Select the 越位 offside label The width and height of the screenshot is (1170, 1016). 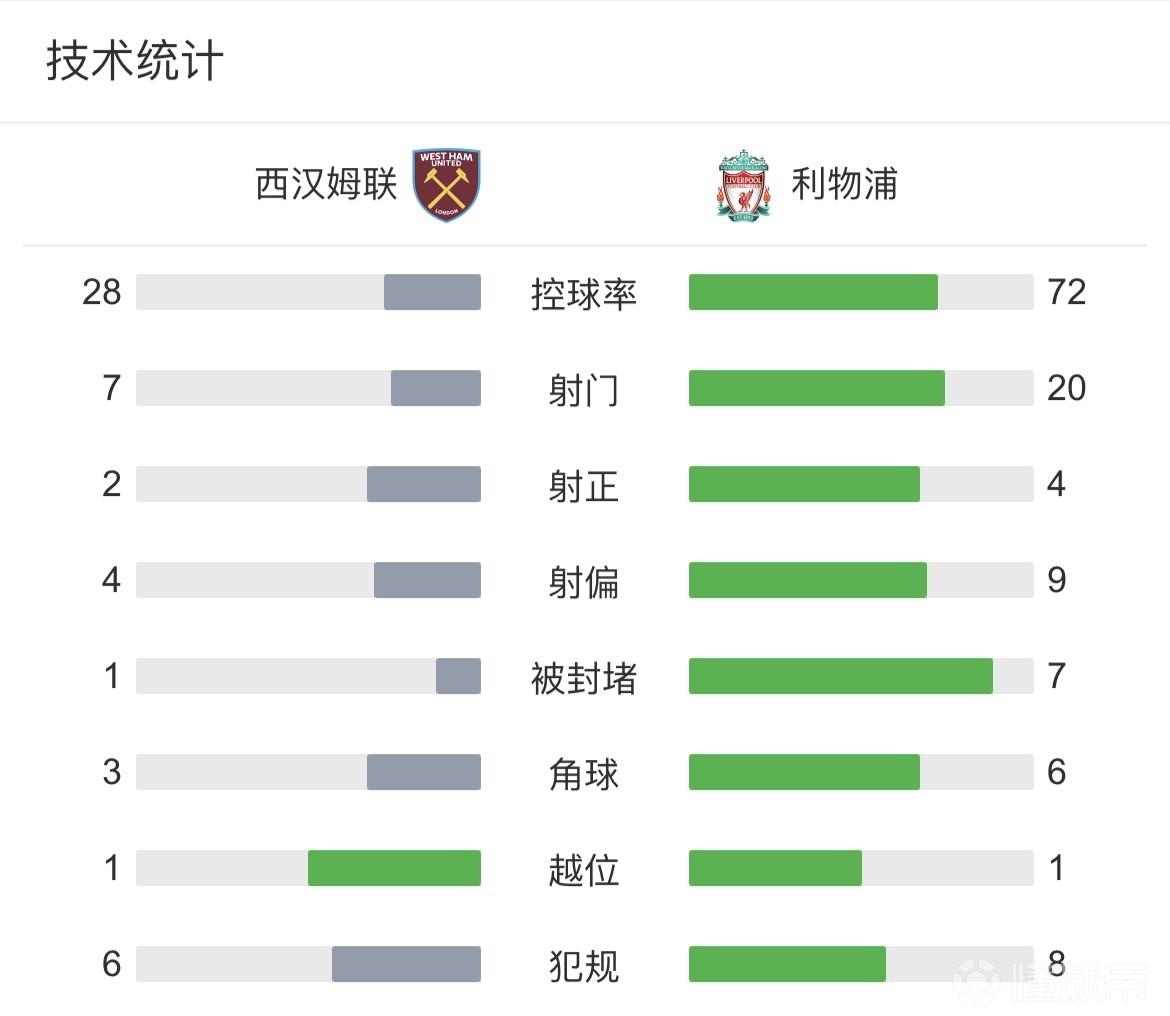(x=584, y=869)
